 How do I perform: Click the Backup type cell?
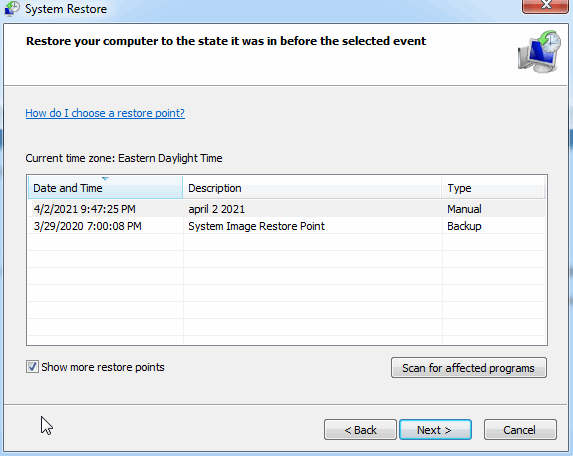[464, 226]
